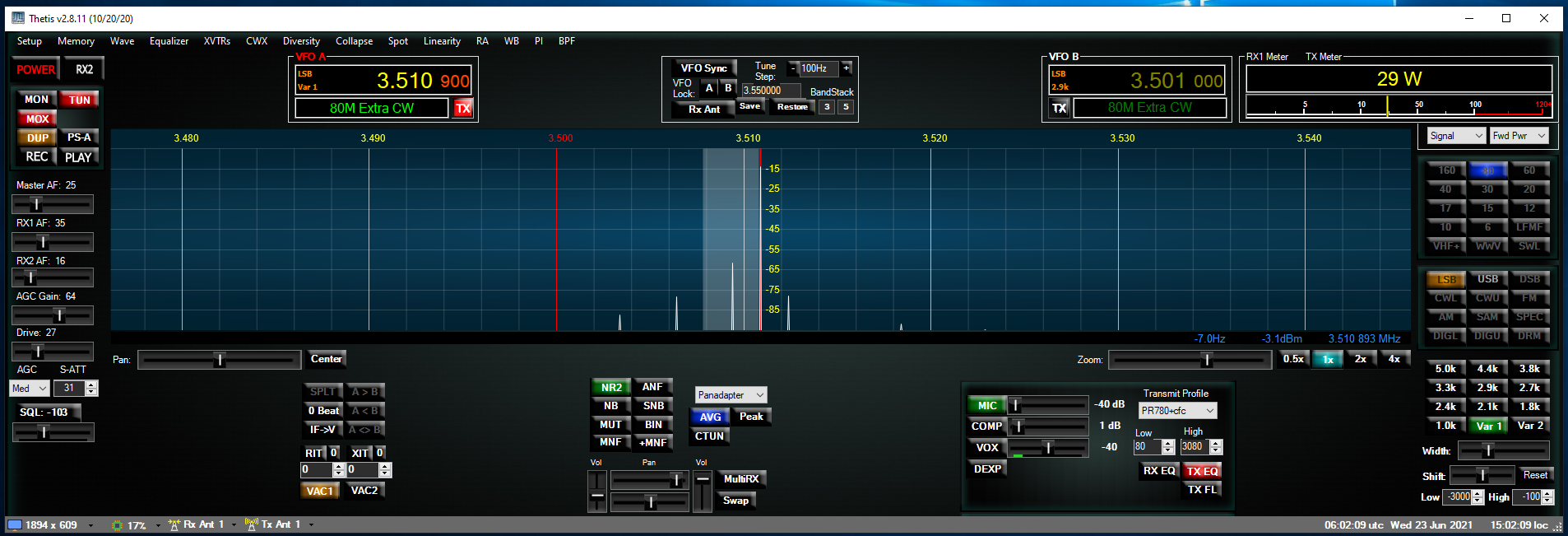The image size is (1568, 536).
Task: Click the Tx Ant 1 antenna icon
Action: coord(251,524)
